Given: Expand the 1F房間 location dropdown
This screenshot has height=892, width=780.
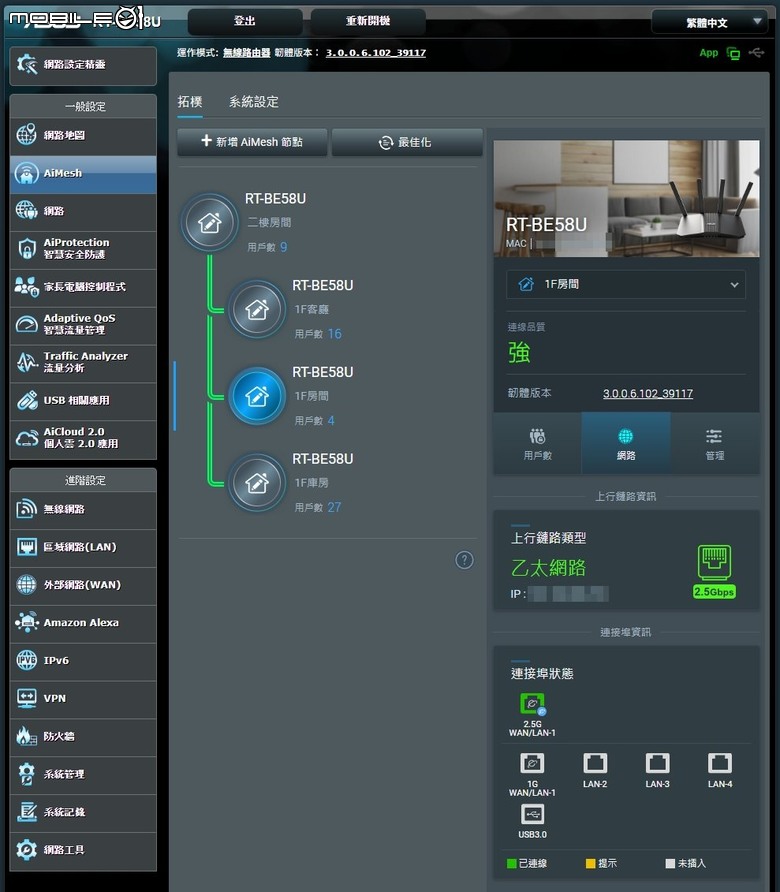Looking at the screenshot, I should tap(626, 284).
